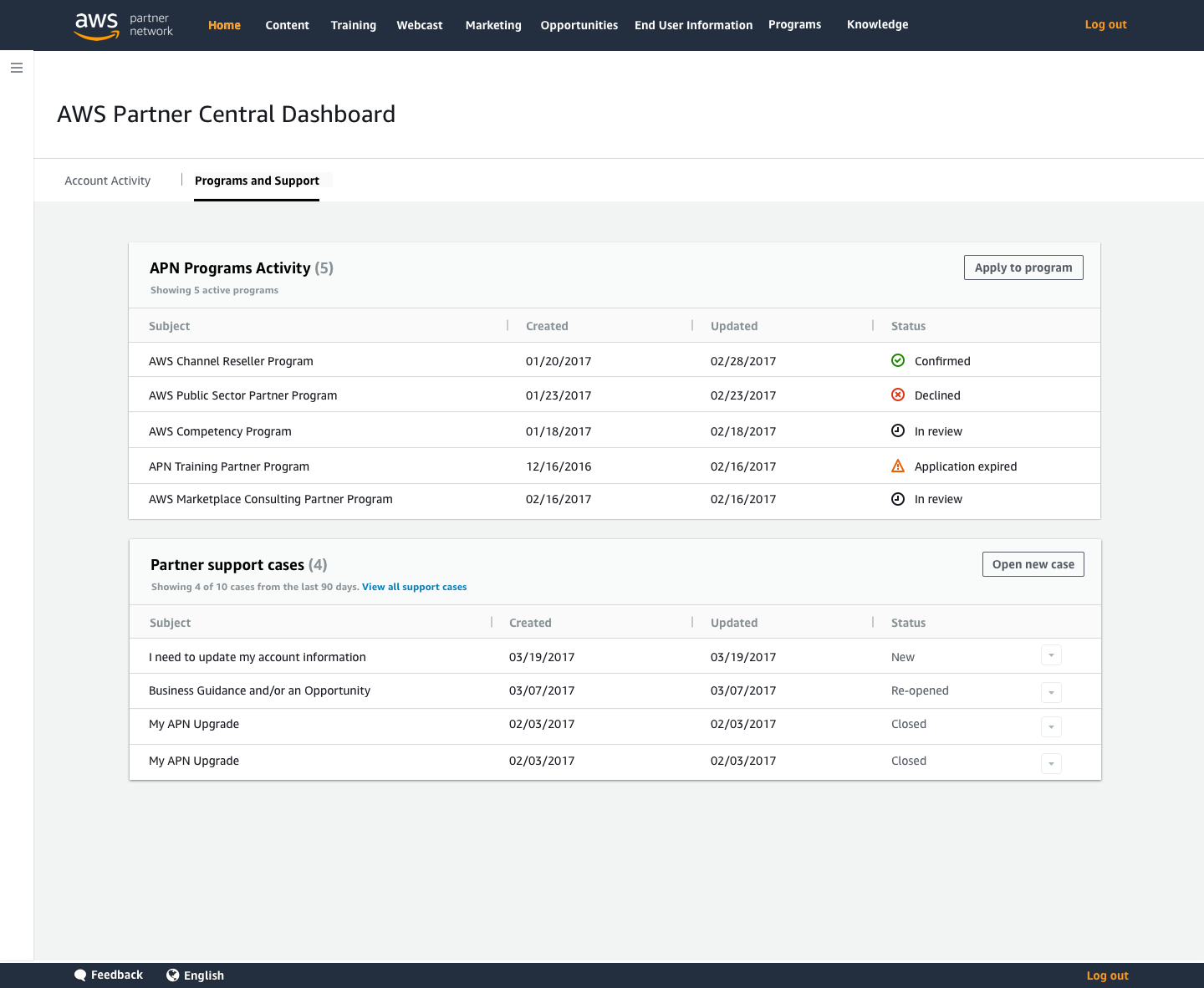Click the 'Application expired' status text
The height and width of the screenshot is (988, 1204).
click(966, 466)
